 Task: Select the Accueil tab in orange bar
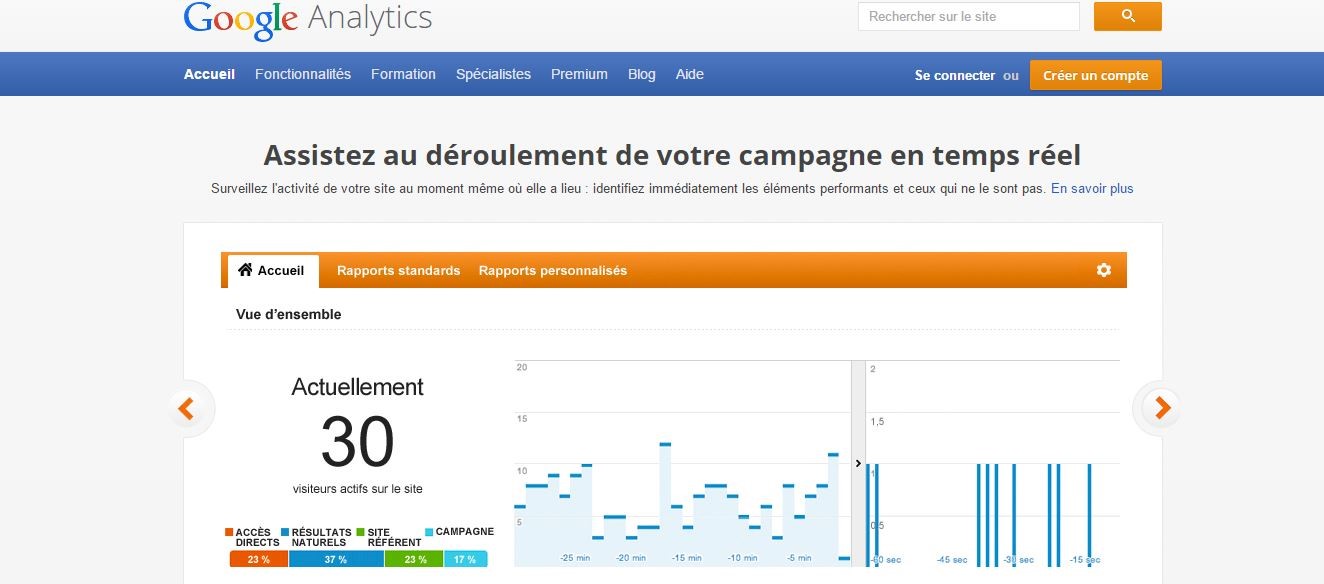[x=273, y=271]
